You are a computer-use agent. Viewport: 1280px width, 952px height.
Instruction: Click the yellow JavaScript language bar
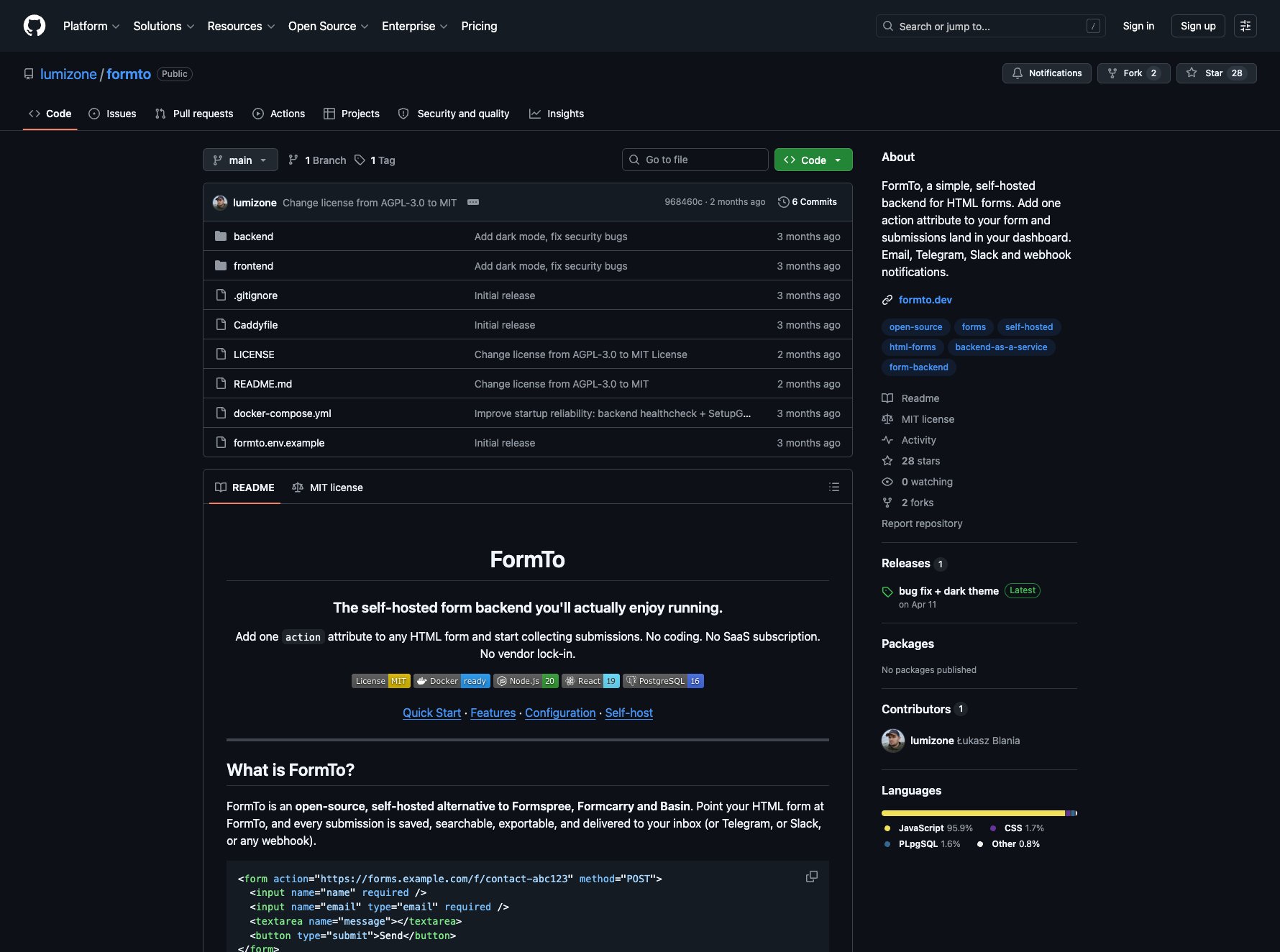973,813
